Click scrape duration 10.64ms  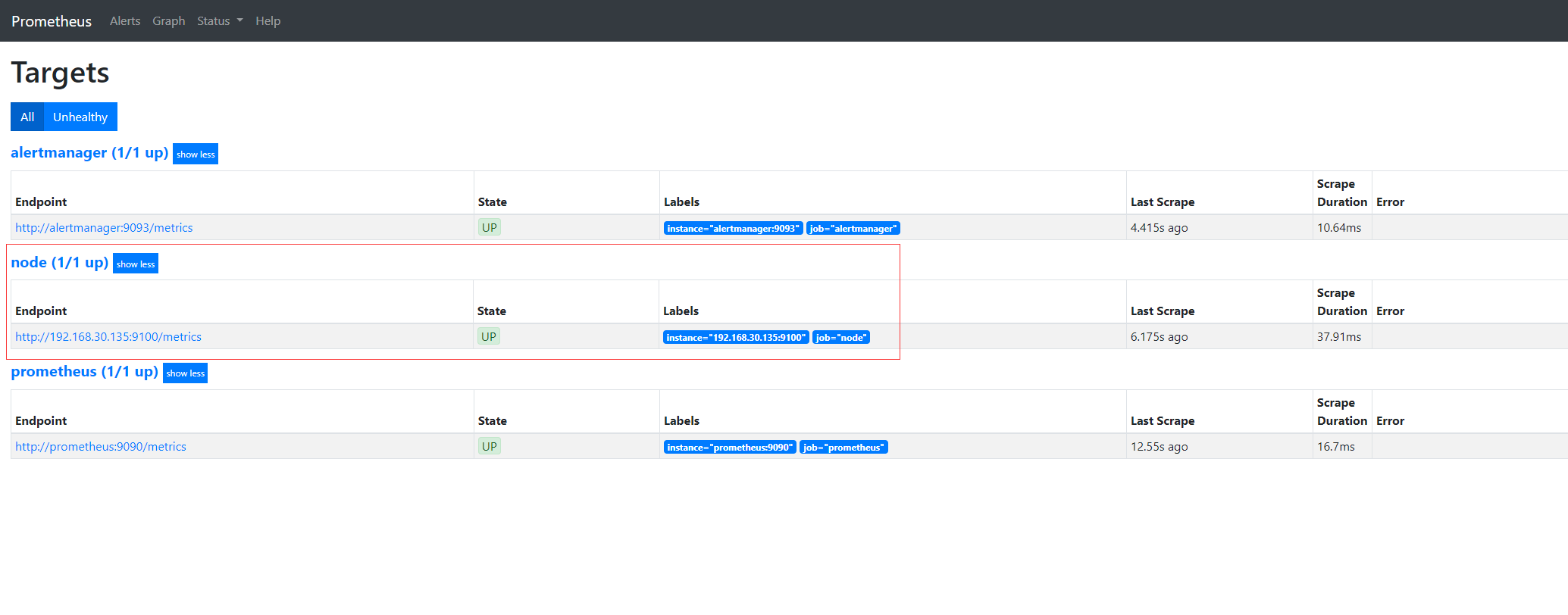tap(1339, 227)
